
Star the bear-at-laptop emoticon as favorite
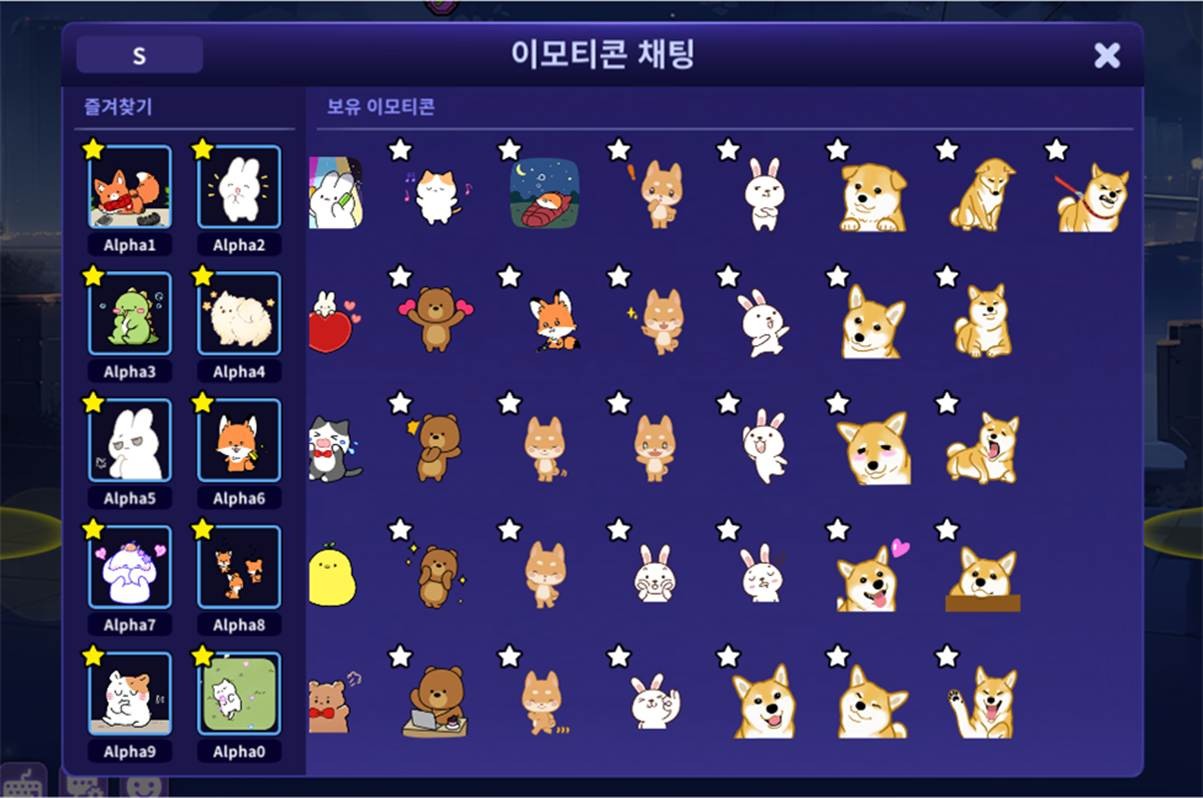click(400, 656)
